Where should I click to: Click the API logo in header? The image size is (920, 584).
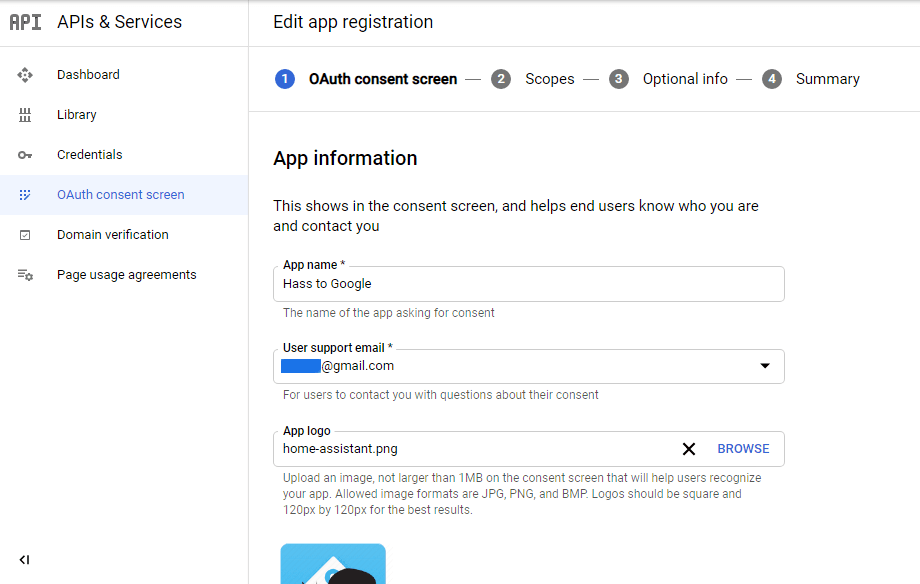pos(25,22)
